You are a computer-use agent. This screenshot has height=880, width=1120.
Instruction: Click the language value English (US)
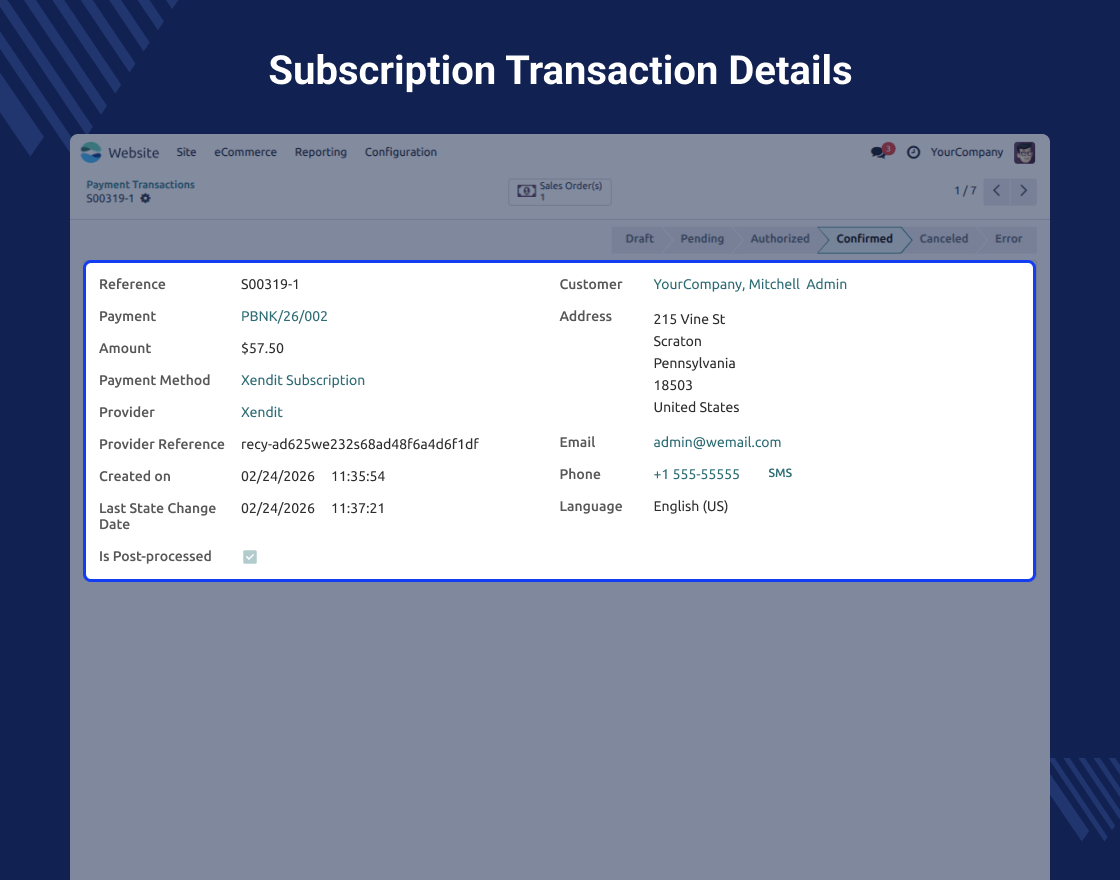pyautogui.click(x=691, y=506)
